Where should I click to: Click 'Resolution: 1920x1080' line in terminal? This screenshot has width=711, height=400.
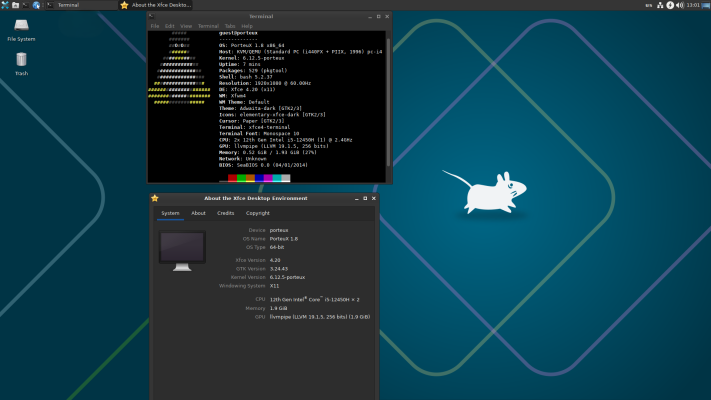pyautogui.click(x=265, y=83)
